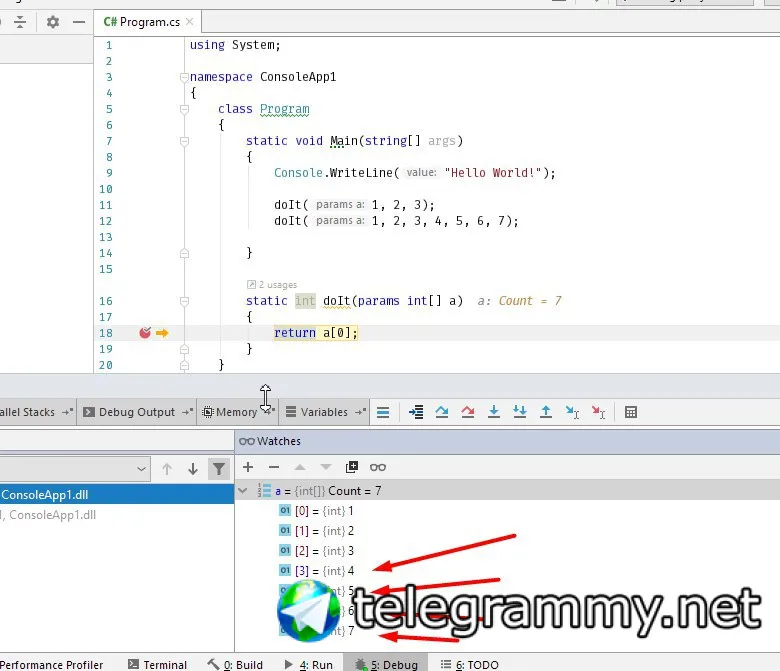Click line number 12 in the gutter
Viewport: 780px width, 671px height.
click(106, 221)
